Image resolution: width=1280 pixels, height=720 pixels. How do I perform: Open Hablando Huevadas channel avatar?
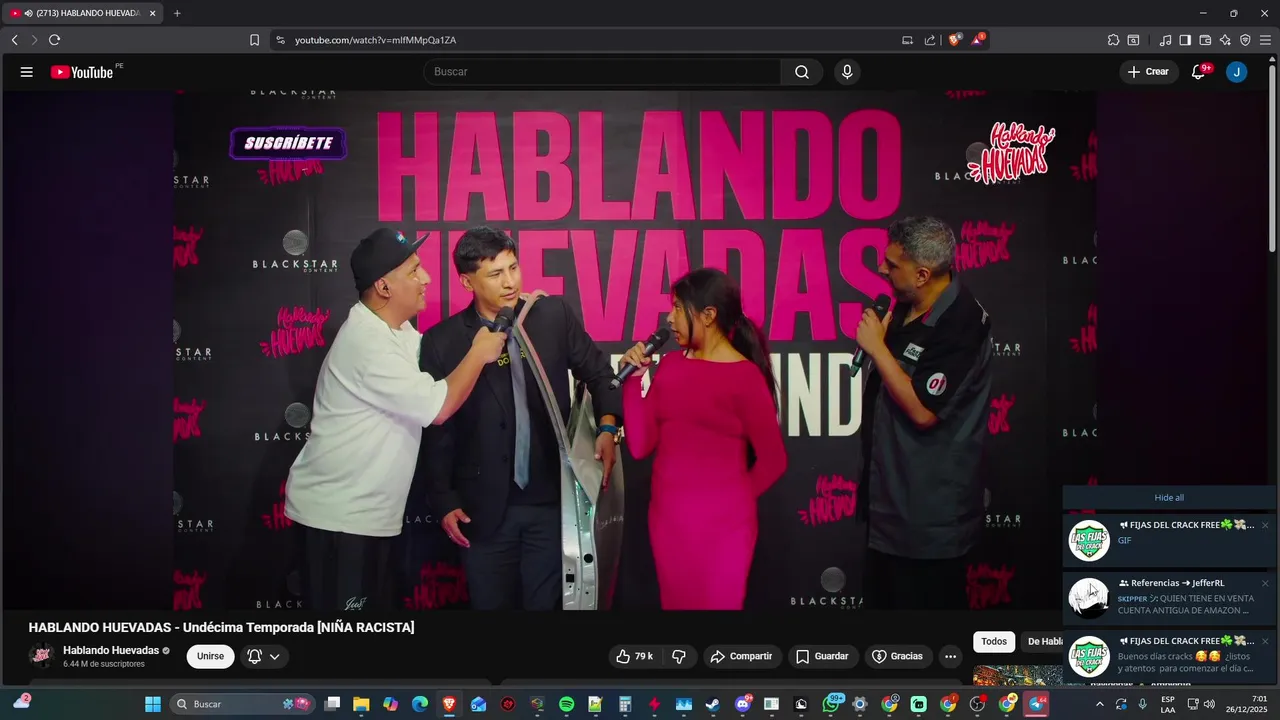click(x=41, y=656)
